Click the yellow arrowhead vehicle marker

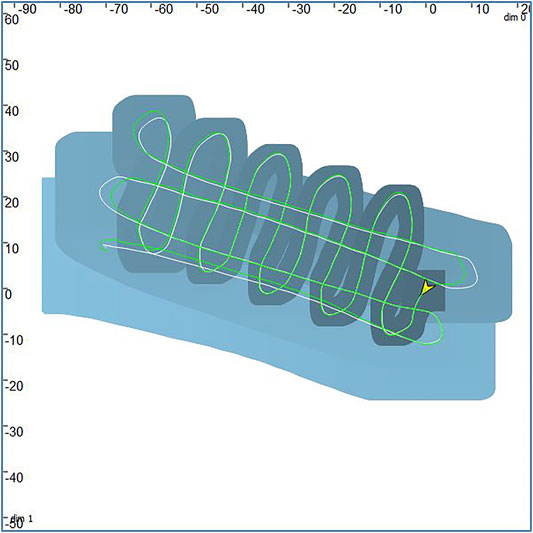click(427, 287)
